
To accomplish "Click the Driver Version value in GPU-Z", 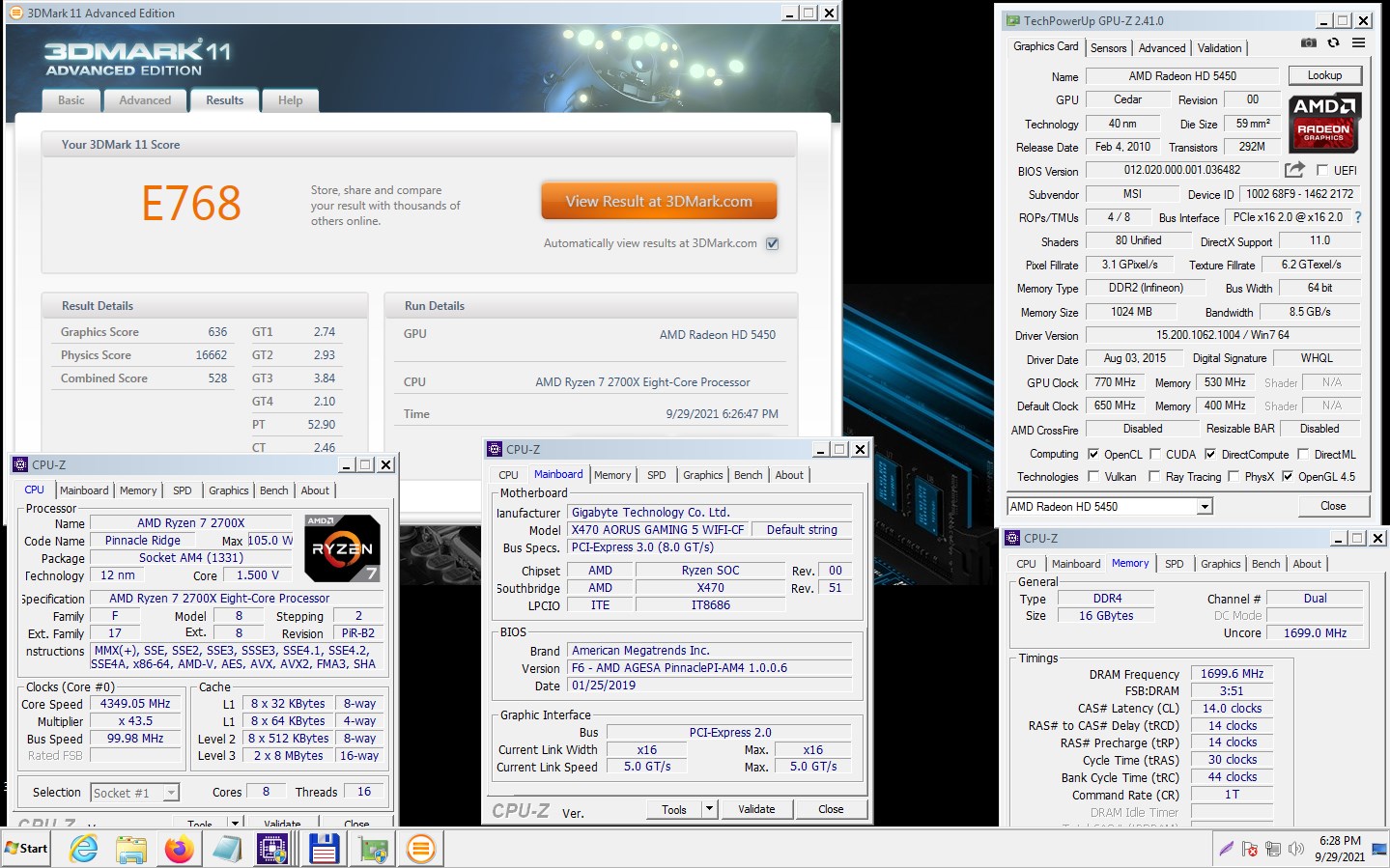I will [1223, 335].
